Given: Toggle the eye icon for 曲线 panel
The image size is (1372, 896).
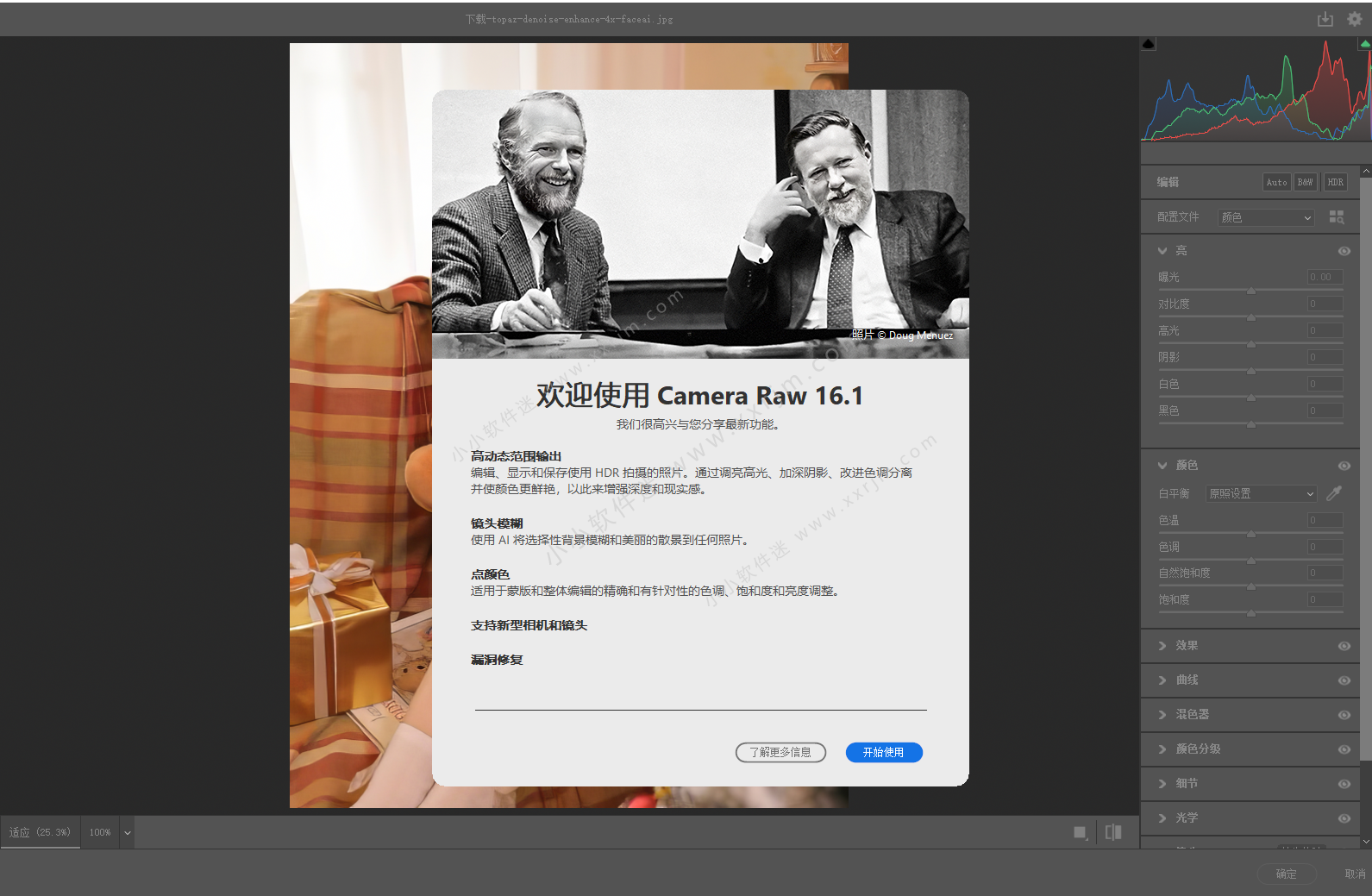Looking at the screenshot, I should click(x=1344, y=680).
